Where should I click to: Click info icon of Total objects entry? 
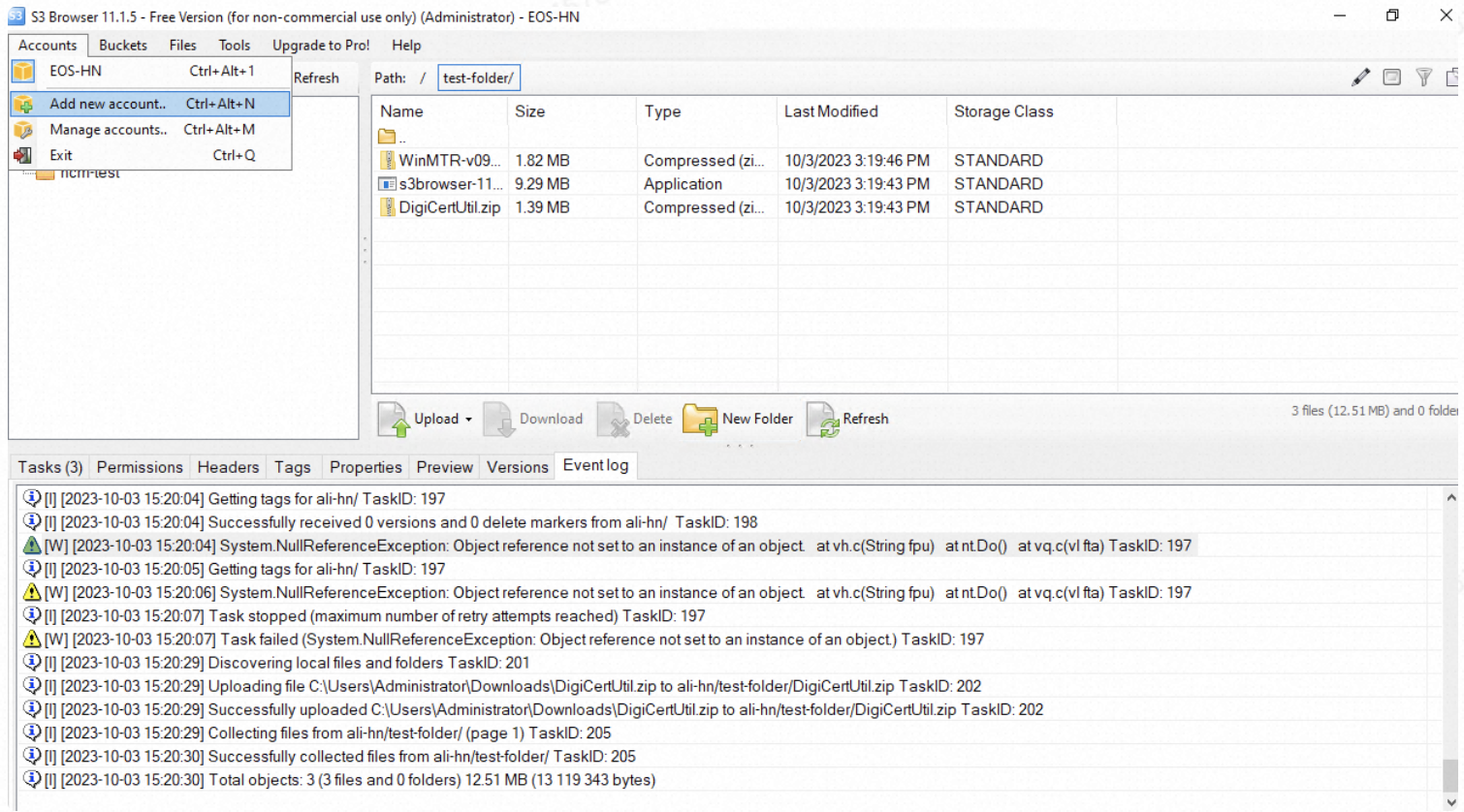click(x=32, y=780)
